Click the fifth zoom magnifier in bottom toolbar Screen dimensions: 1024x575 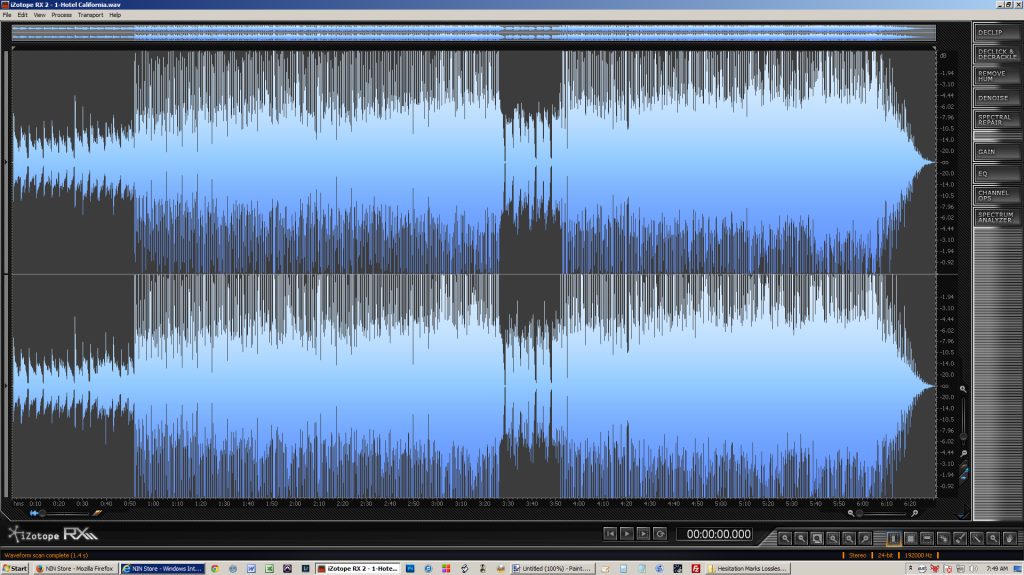(848, 538)
